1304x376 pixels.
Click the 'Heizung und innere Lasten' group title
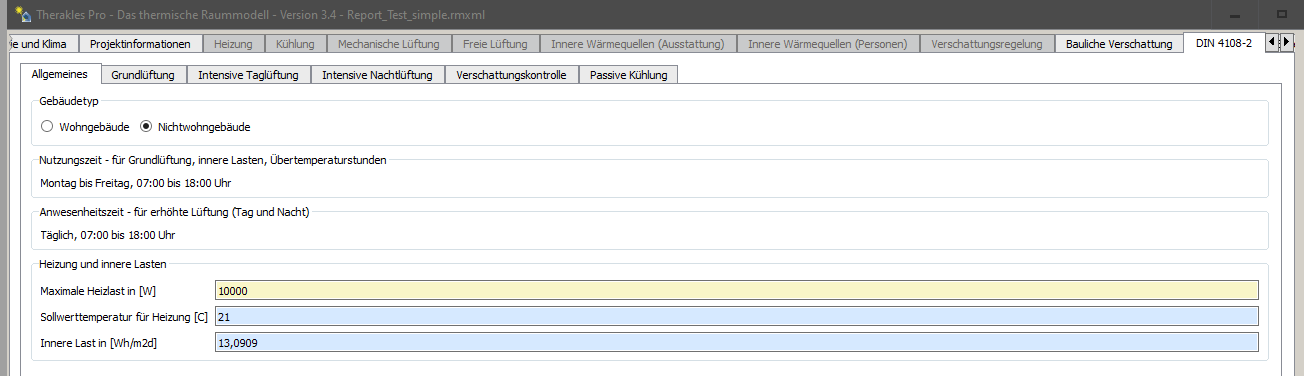pyautogui.click(x=102, y=264)
